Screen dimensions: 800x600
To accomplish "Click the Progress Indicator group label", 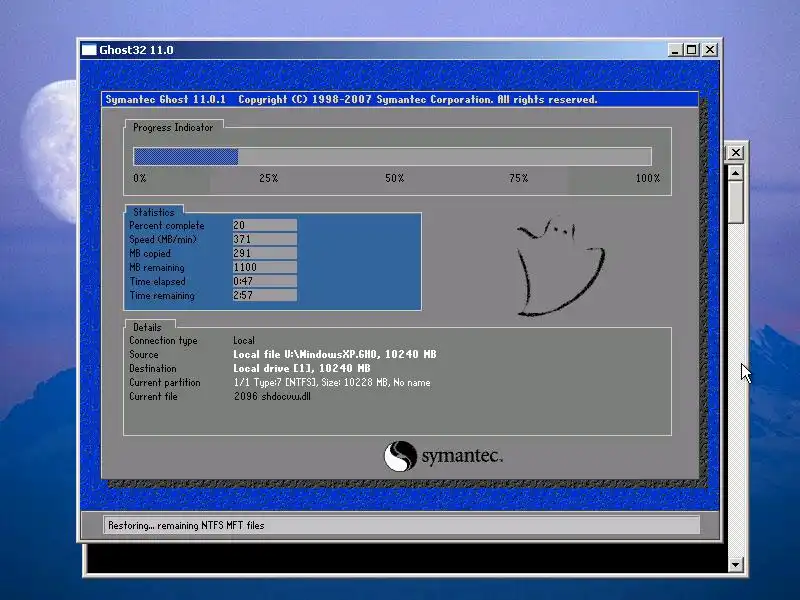I will [173, 128].
